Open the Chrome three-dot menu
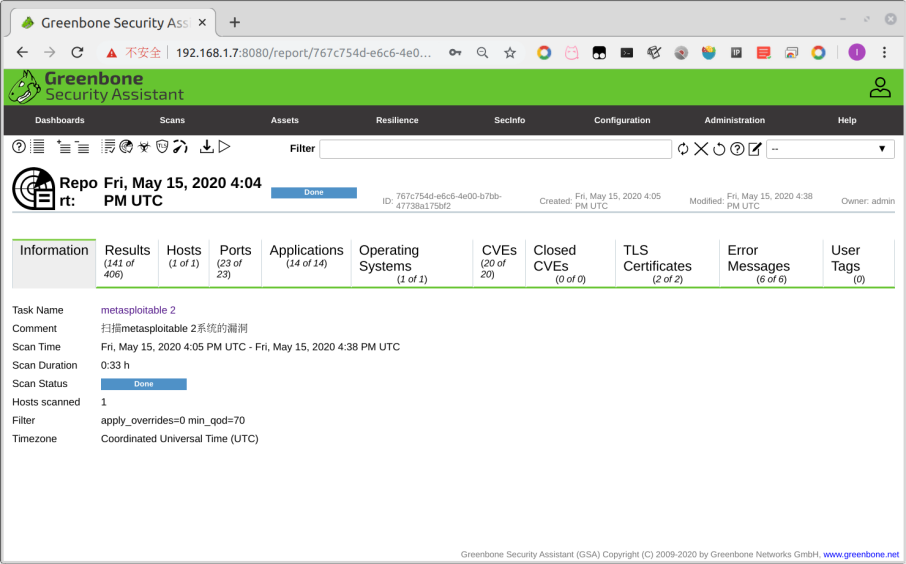The height and width of the screenshot is (564, 906). coord(884,52)
